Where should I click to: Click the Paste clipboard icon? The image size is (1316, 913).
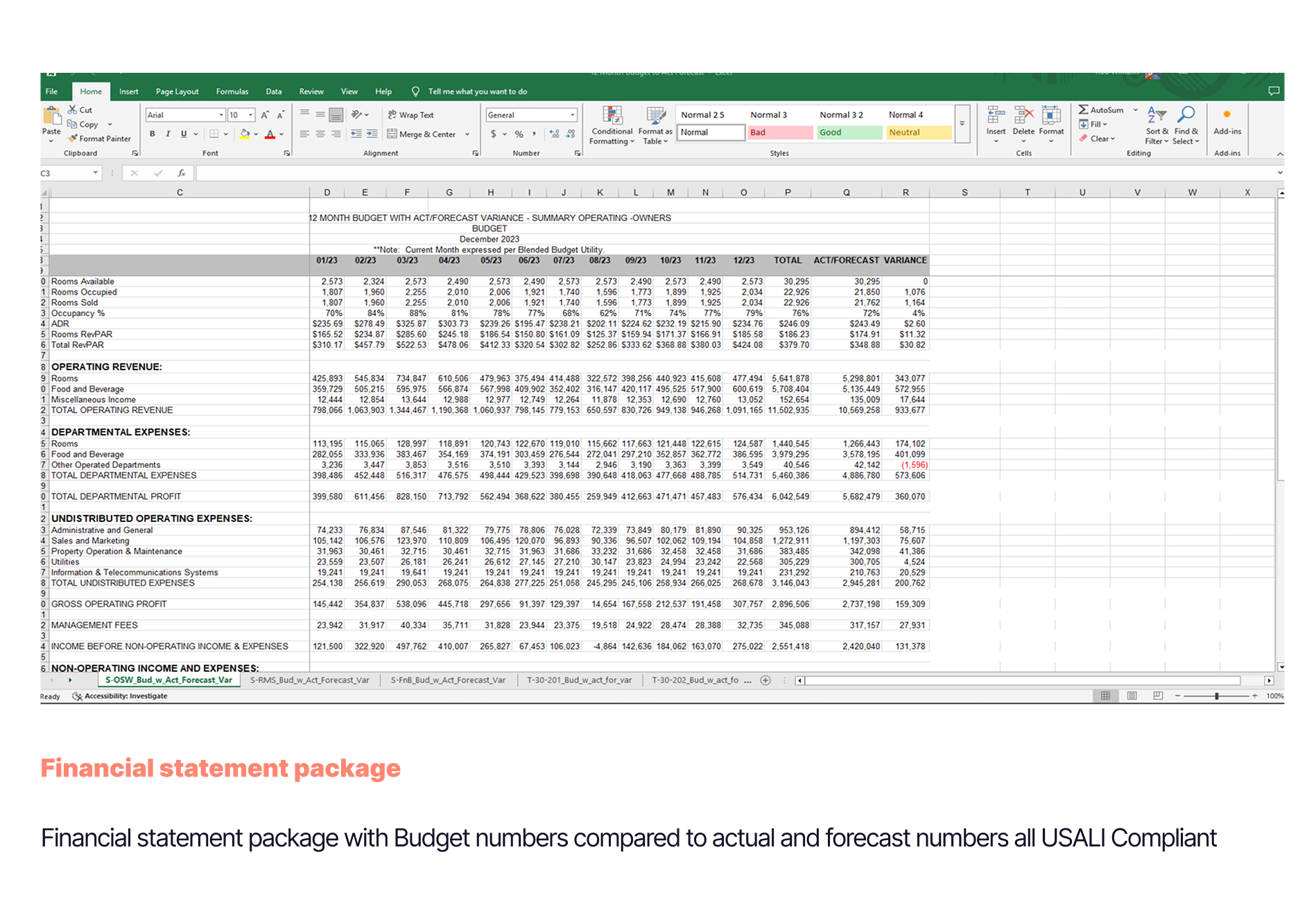pyautogui.click(x=52, y=116)
